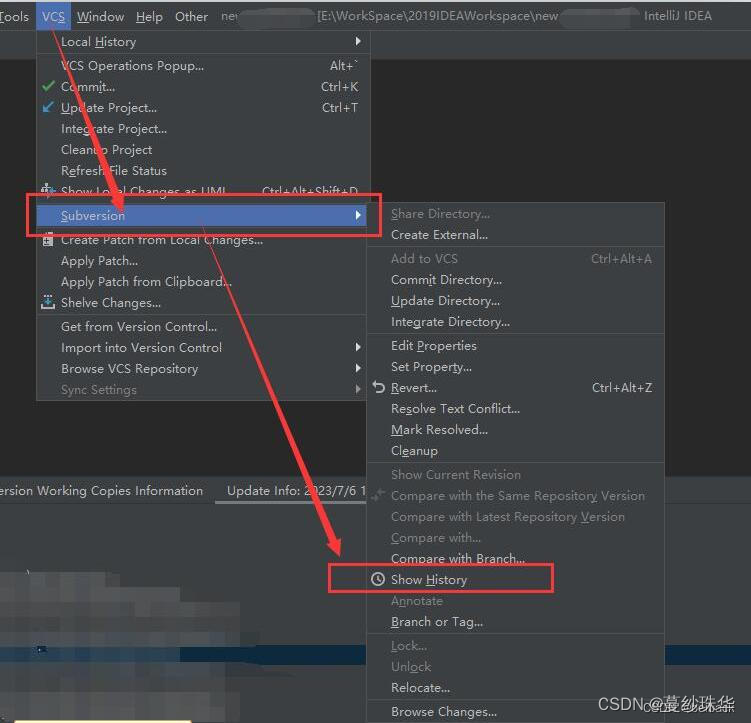Choose Commit Directory... submenu item
Image resolution: width=751 pixels, height=723 pixels.
tap(515, 279)
